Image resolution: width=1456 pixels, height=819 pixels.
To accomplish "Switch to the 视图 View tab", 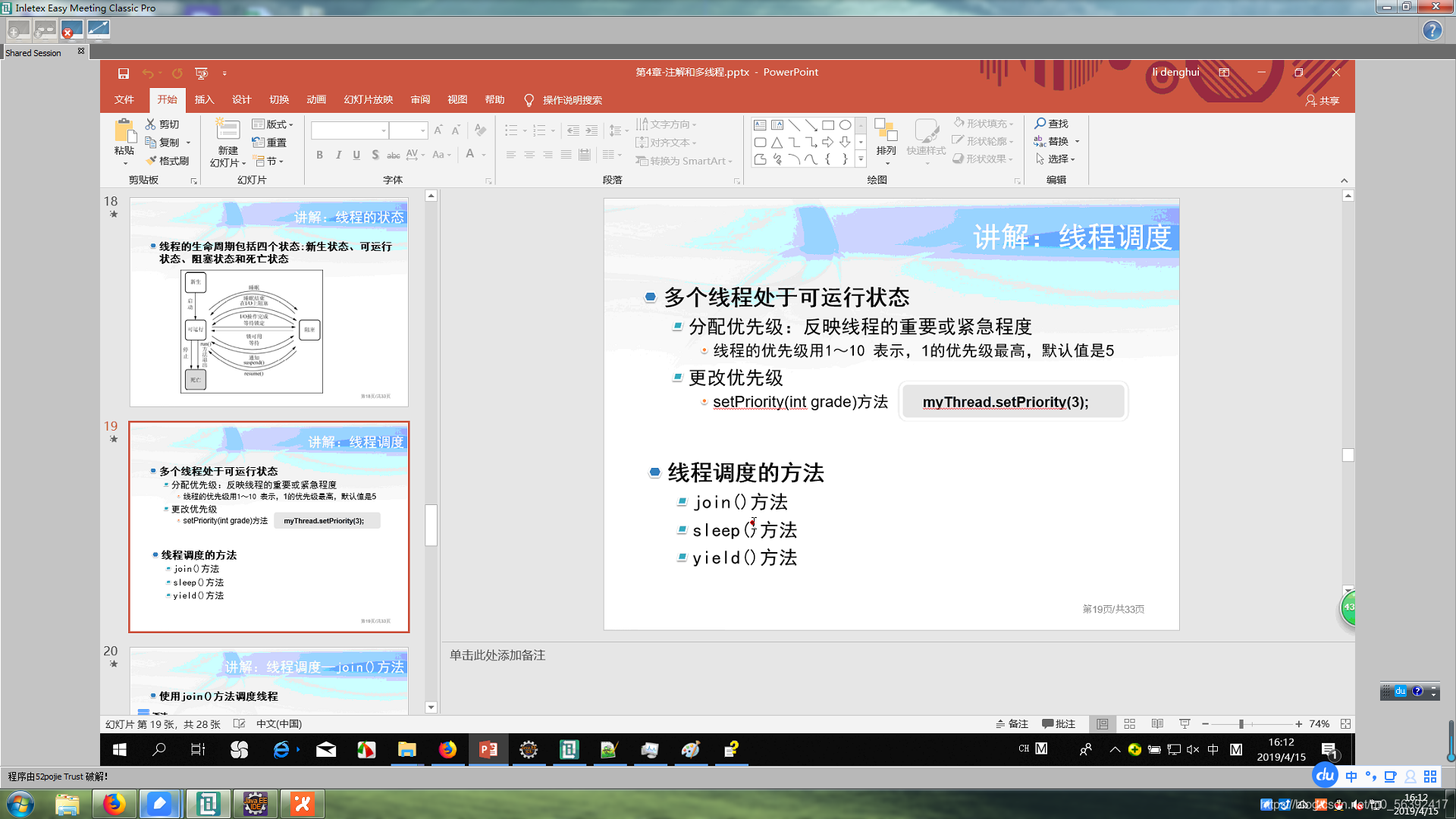I will point(457,100).
